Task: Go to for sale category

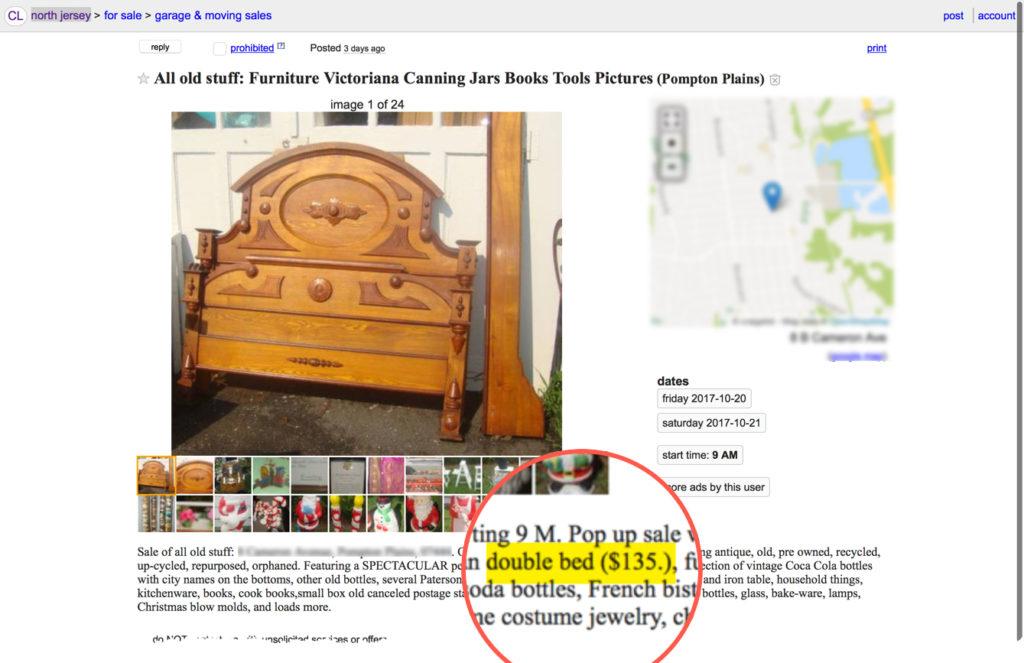Action: click(x=123, y=15)
